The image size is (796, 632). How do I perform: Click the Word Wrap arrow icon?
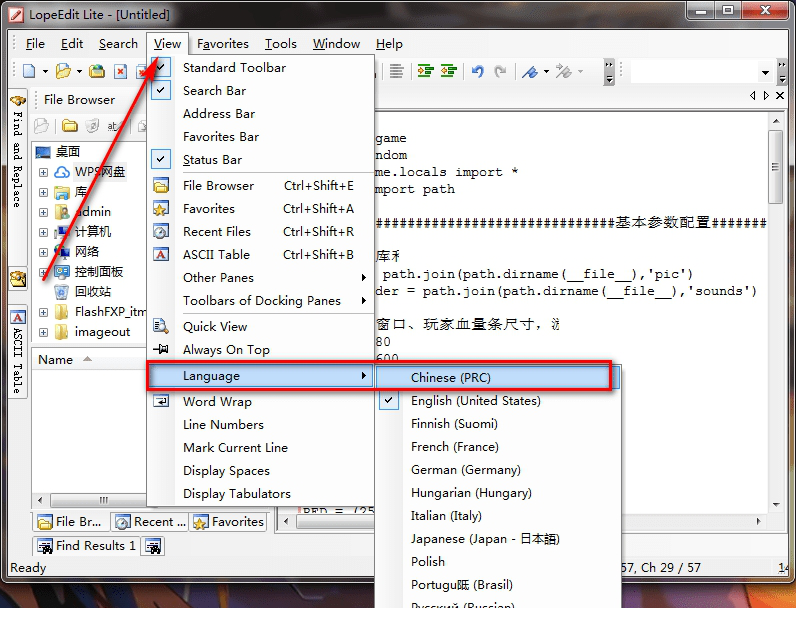[x=161, y=402]
